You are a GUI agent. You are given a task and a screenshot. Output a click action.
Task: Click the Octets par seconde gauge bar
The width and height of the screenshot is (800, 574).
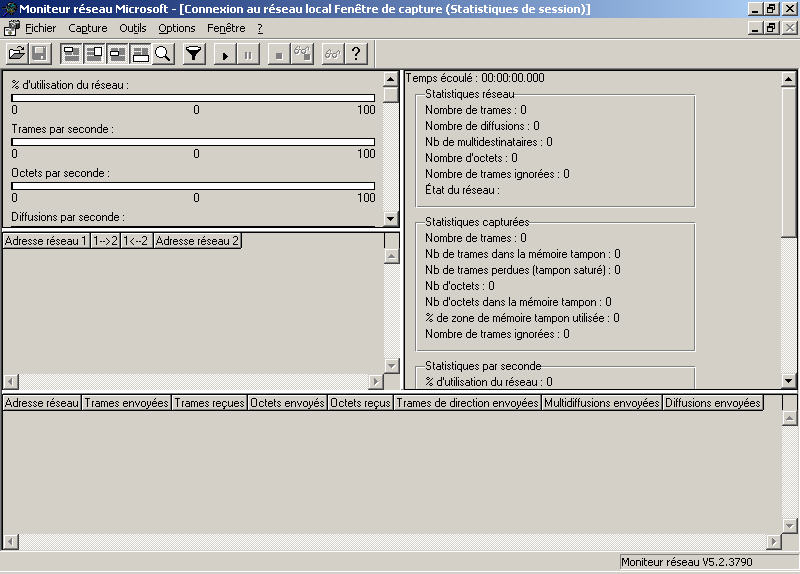pyautogui.click(x=193, y=186)
